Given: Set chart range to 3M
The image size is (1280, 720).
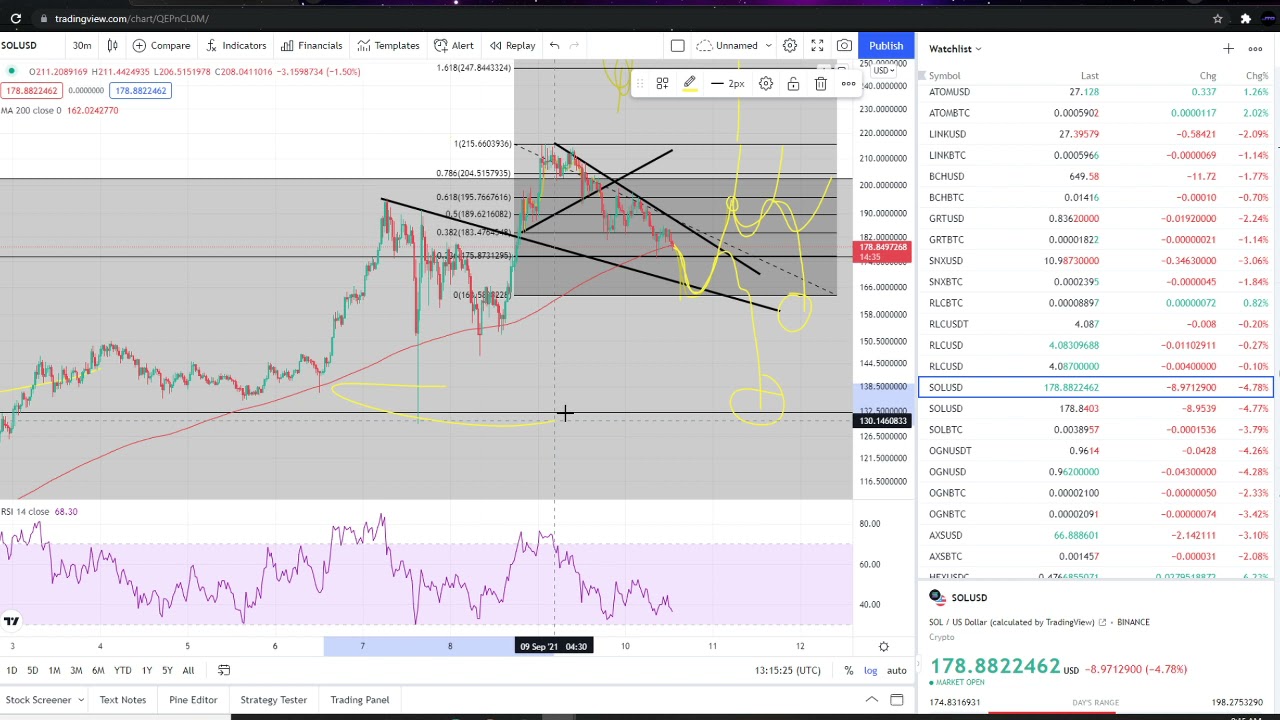Looking at the screenshot, I should (x=76, y=670).
